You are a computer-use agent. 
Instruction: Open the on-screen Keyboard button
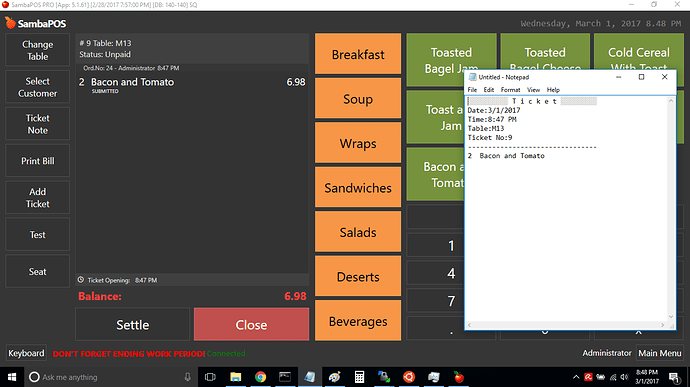pyautogui.click(x=26, y=353)
